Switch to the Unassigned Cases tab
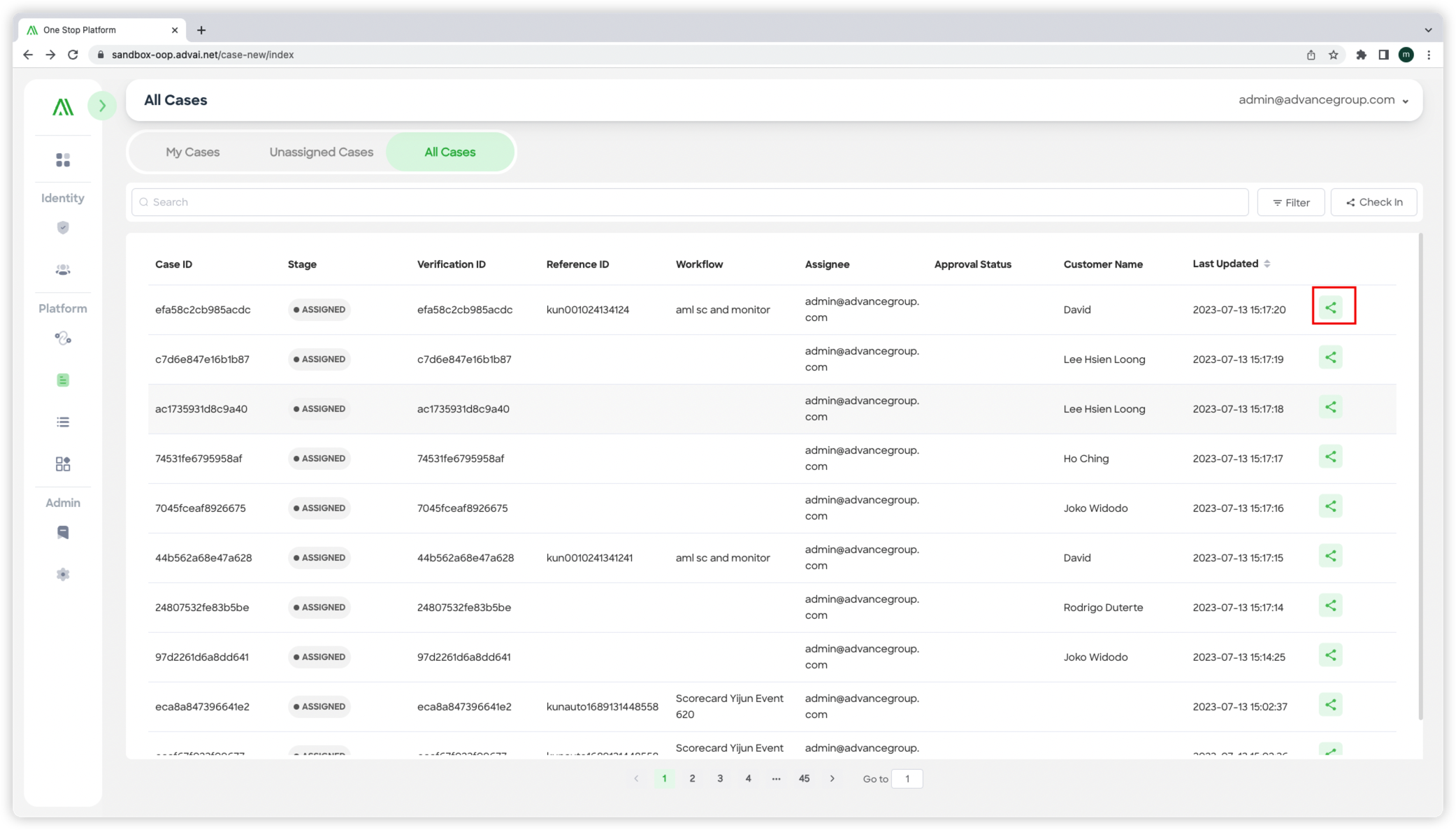 pos(321,152)
